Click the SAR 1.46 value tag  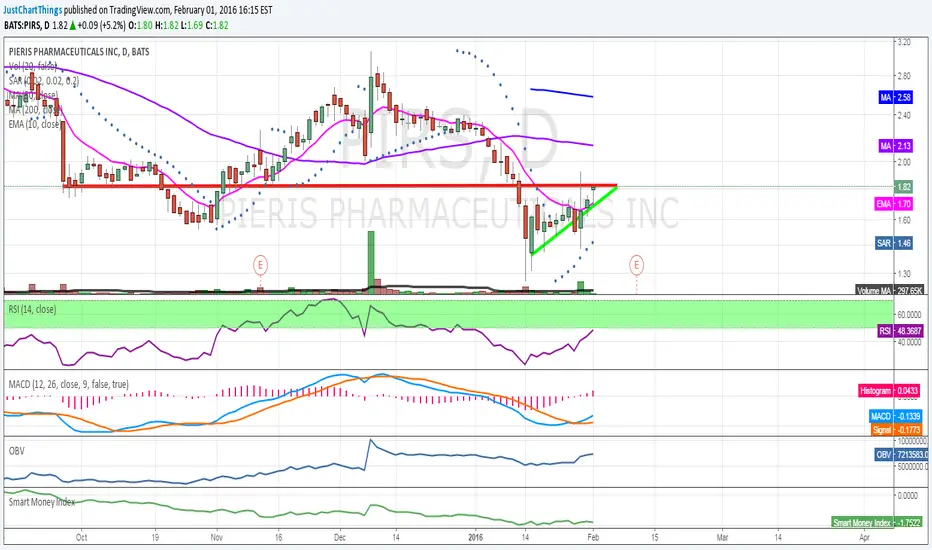point(894,243)
